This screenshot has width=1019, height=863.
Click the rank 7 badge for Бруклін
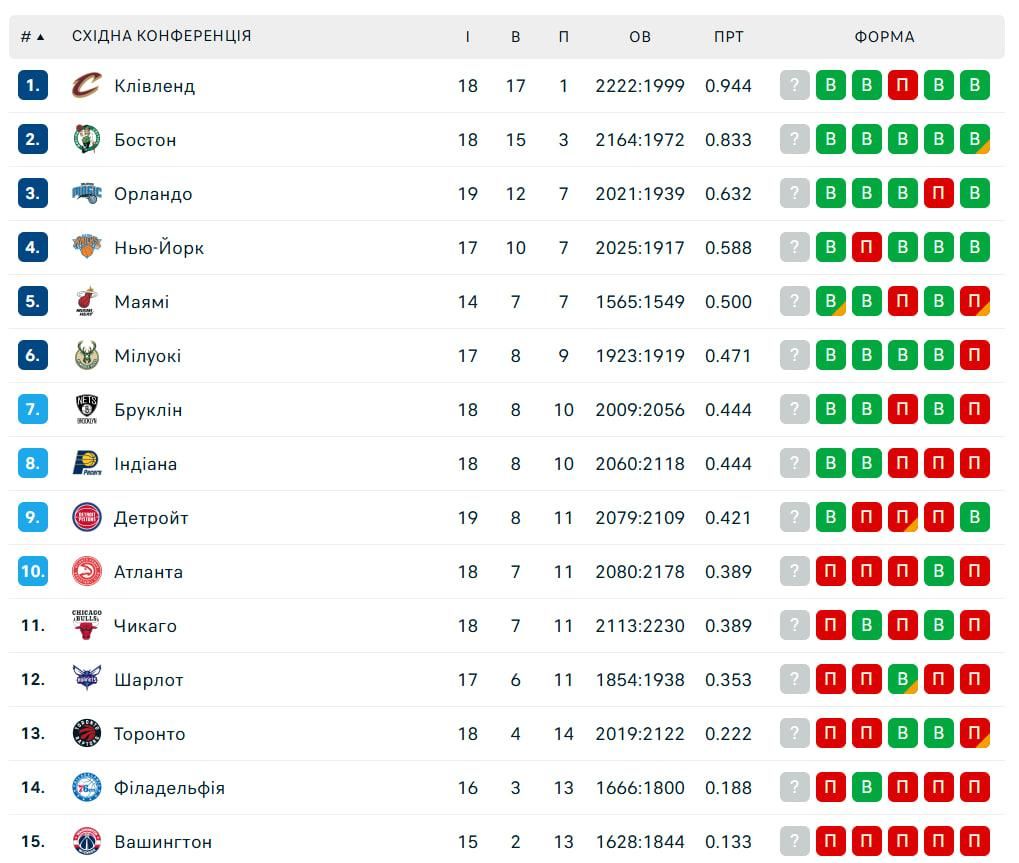32,409
